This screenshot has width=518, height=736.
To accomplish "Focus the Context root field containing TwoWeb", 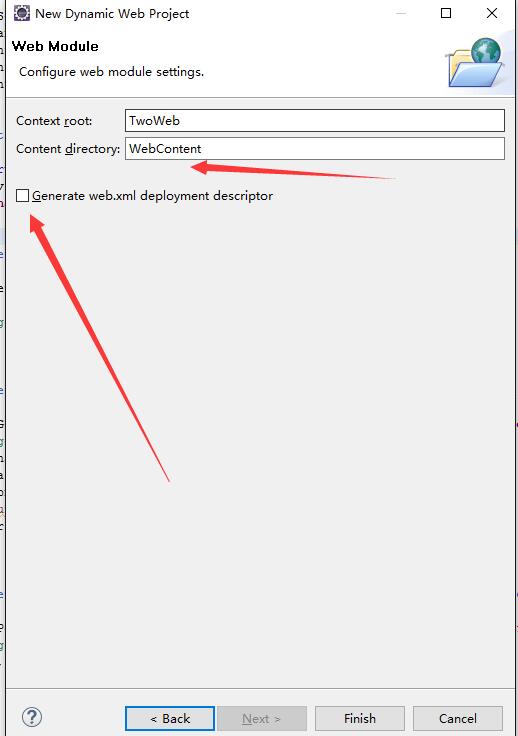I will (x=315, y=121).
